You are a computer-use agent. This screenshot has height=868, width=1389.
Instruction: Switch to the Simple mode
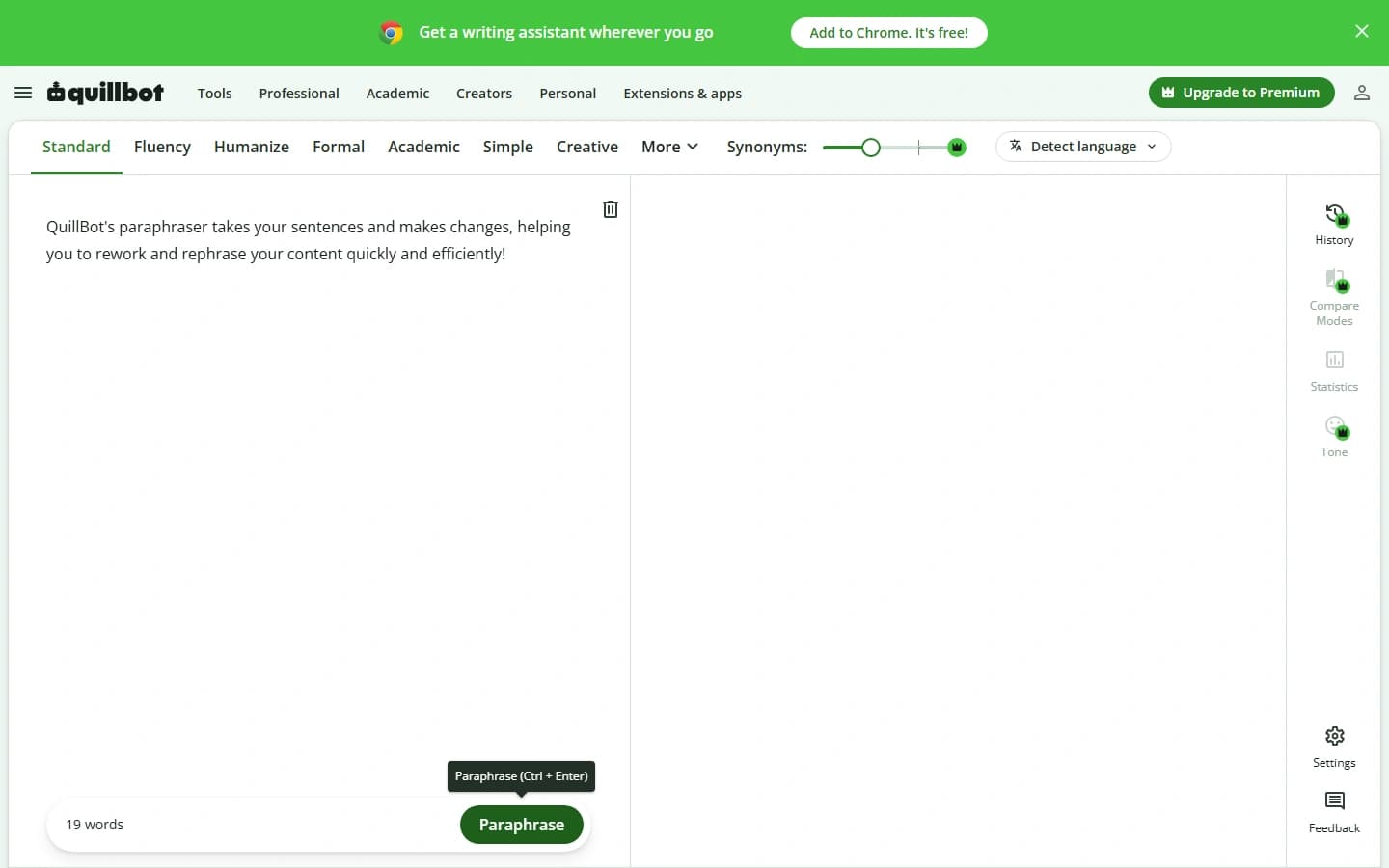click(507, 147)
